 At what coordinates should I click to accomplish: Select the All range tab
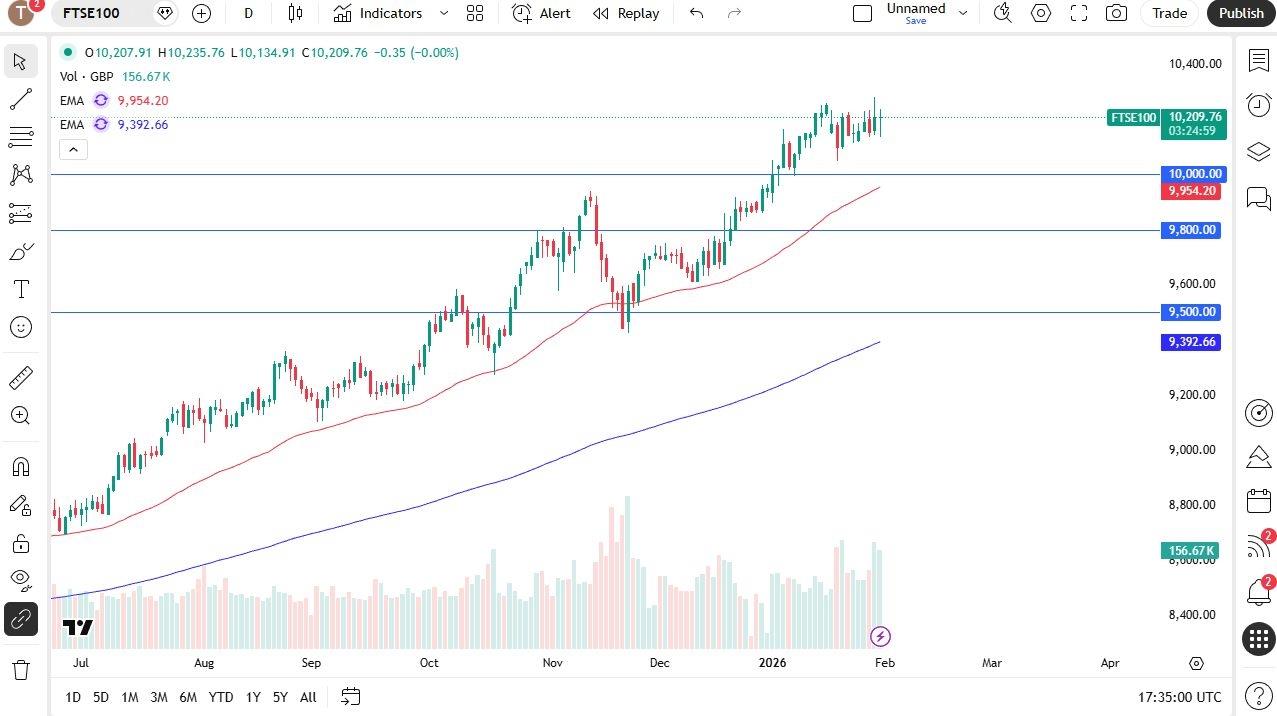coord(307,697)
